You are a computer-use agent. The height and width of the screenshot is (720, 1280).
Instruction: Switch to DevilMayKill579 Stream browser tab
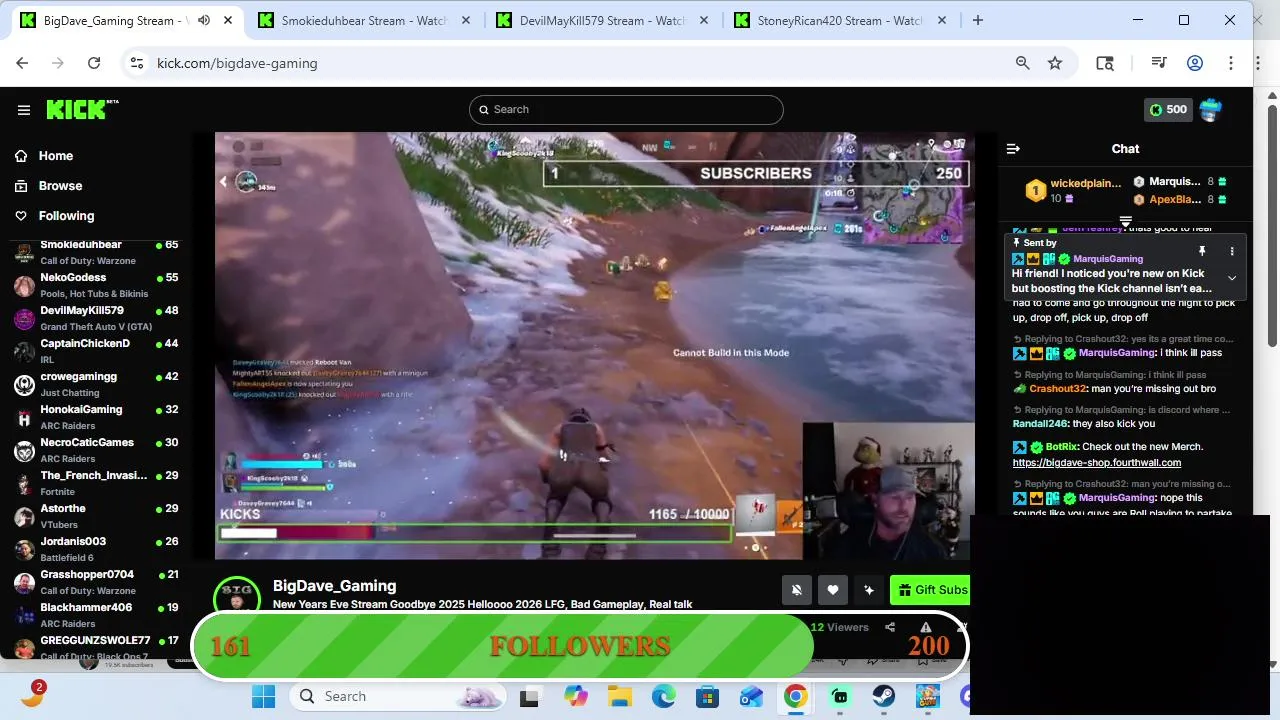603,20
